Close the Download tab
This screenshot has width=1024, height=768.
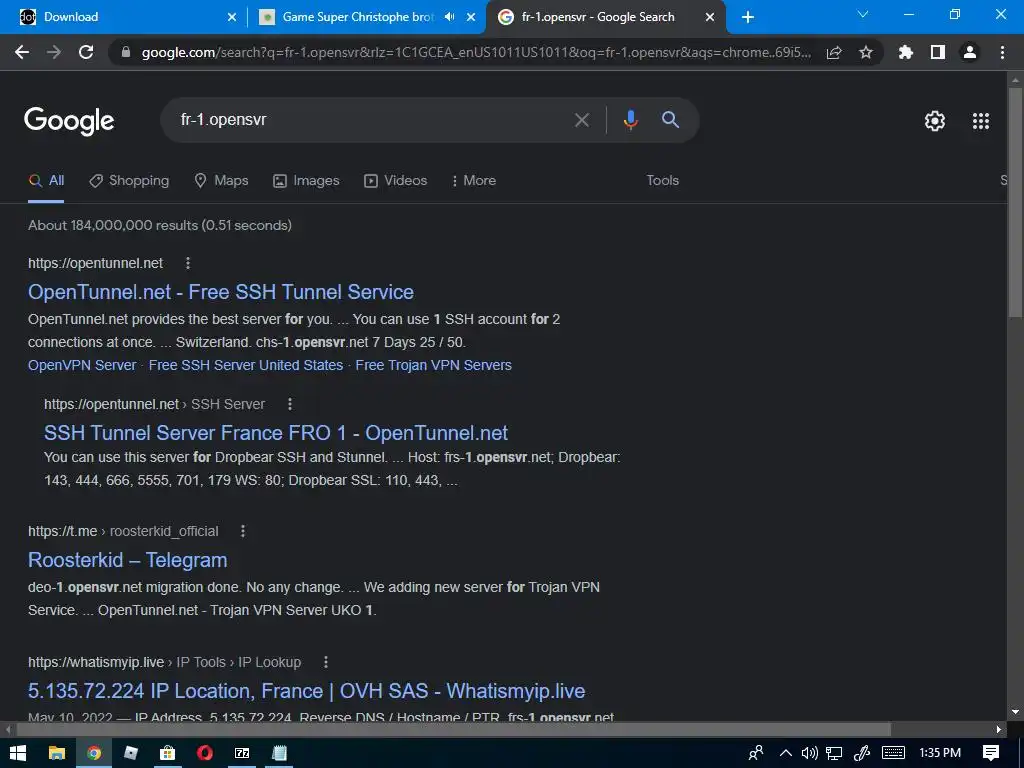pyautogui.click(x=232, y=18)
